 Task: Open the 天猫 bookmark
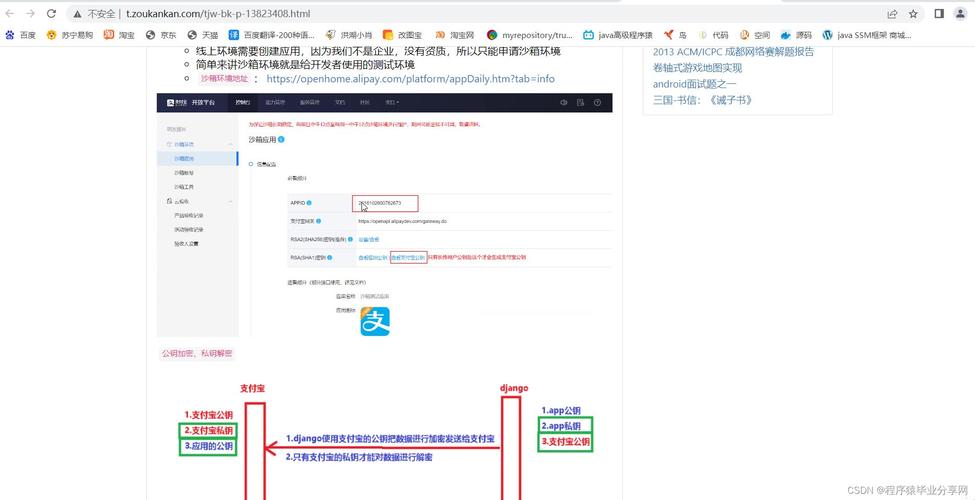pyautogui.click(x=203, y=35)
